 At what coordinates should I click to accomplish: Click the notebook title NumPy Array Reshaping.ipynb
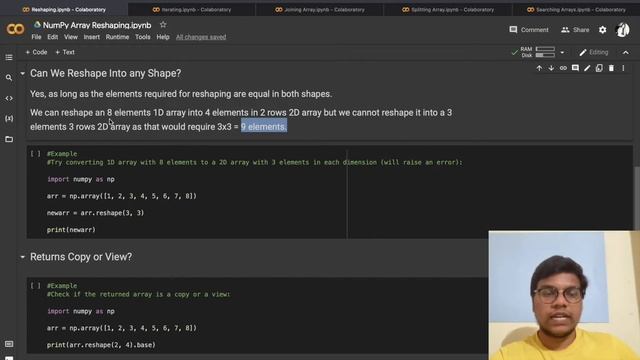[97, 25]
